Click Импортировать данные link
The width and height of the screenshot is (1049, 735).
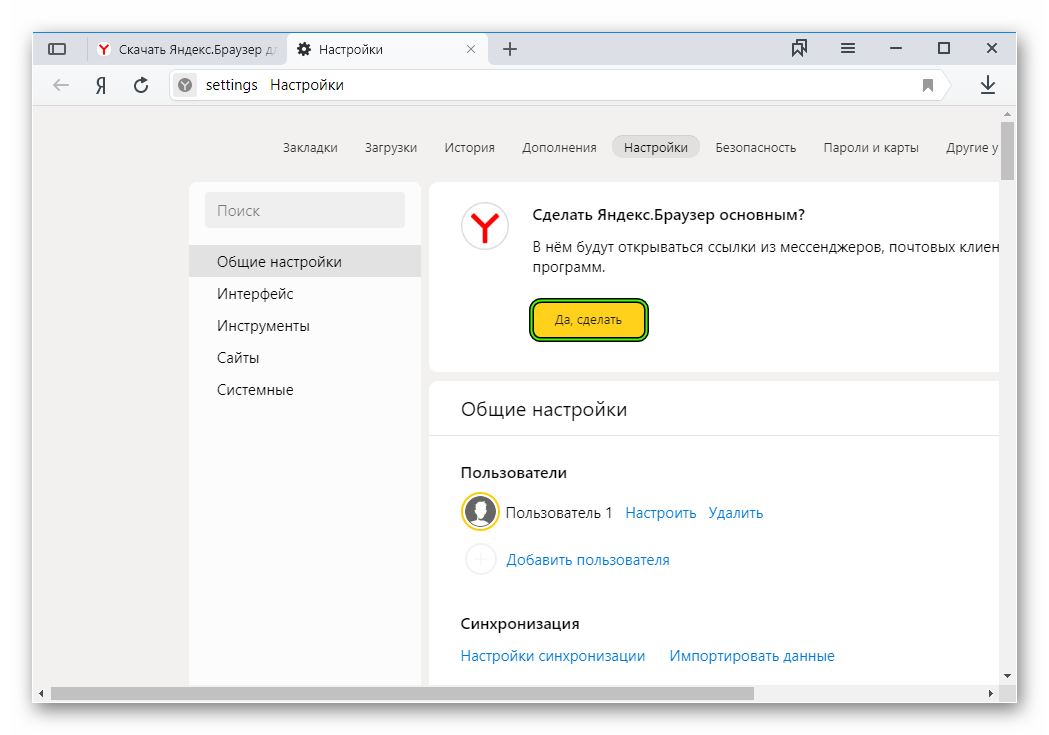(x=752, y=656)
